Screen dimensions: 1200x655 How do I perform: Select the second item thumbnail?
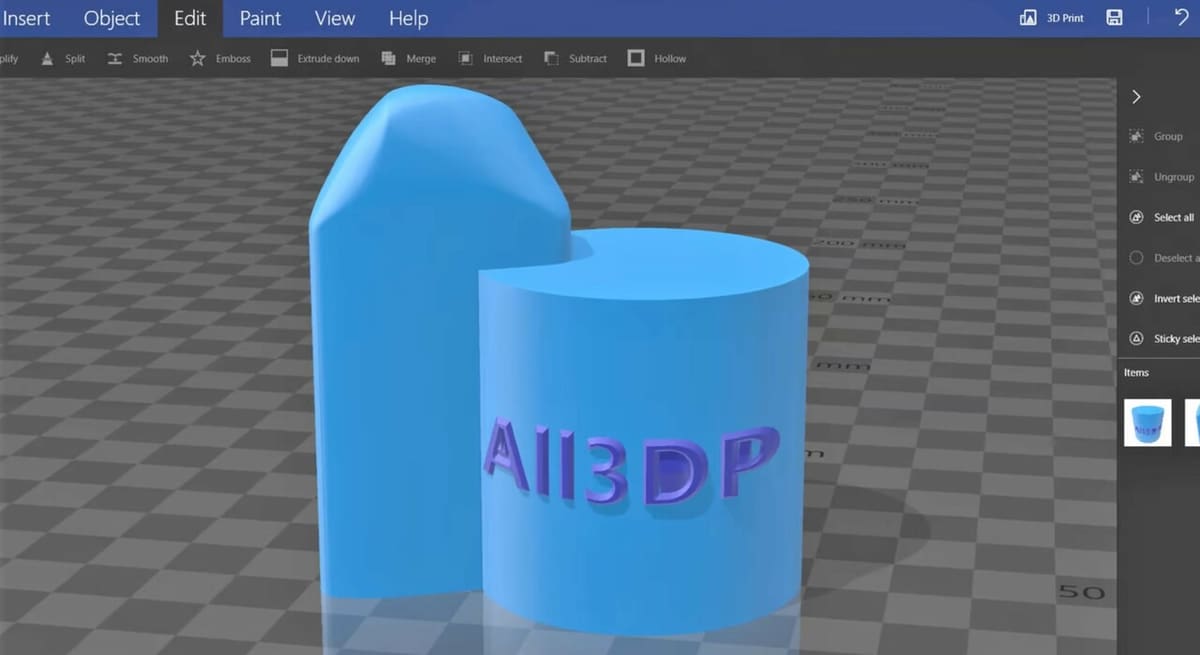click(x=1192, y=423)
